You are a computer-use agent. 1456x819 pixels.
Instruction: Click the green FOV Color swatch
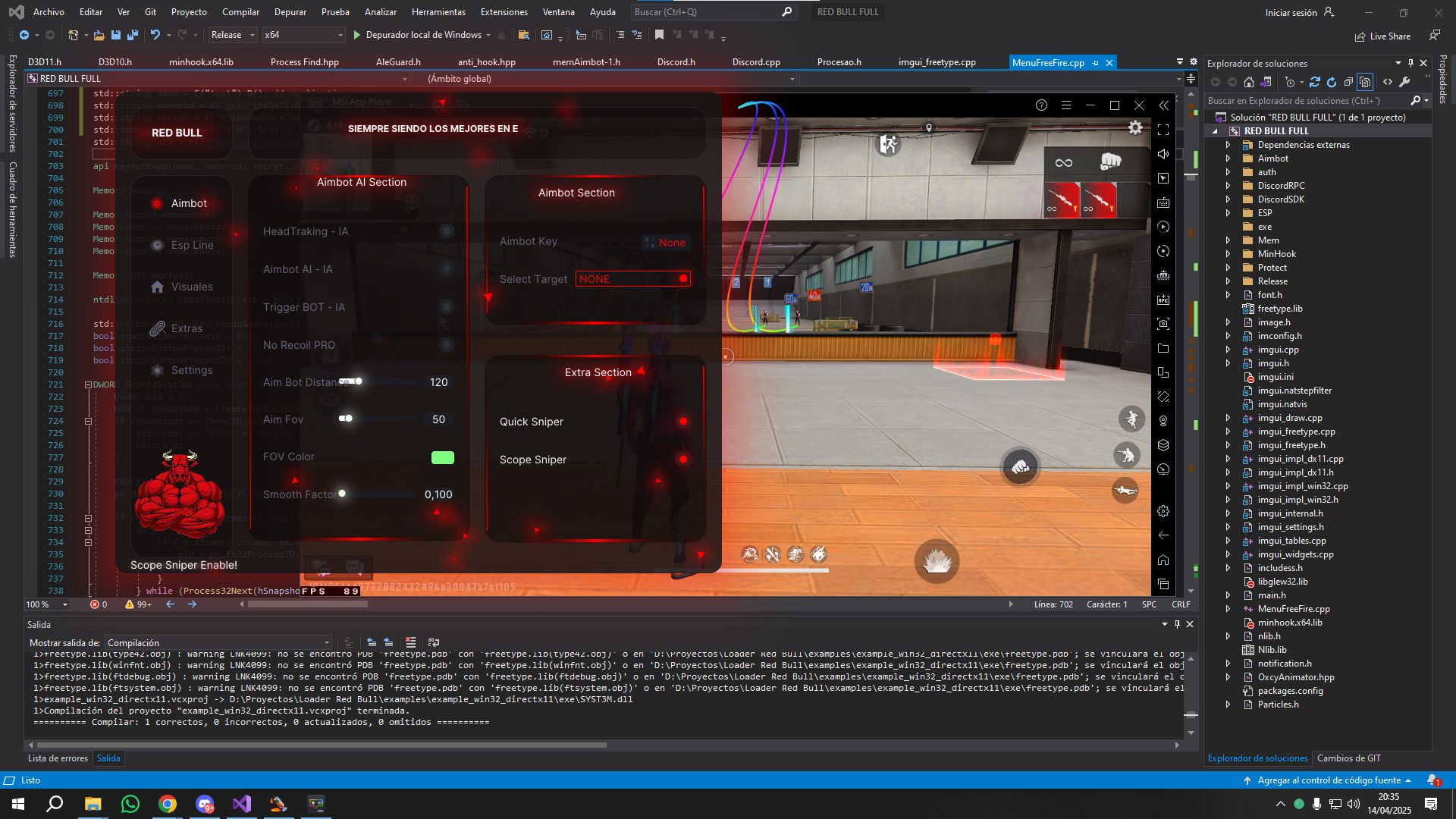click(443, 457)
